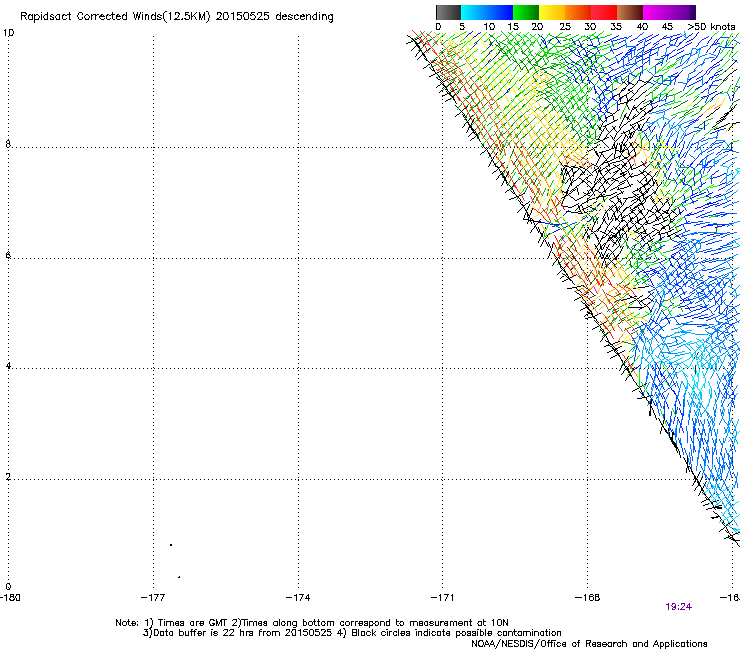Click the 'Note: 1) Times are GMT' text

[x=173, y=623]
